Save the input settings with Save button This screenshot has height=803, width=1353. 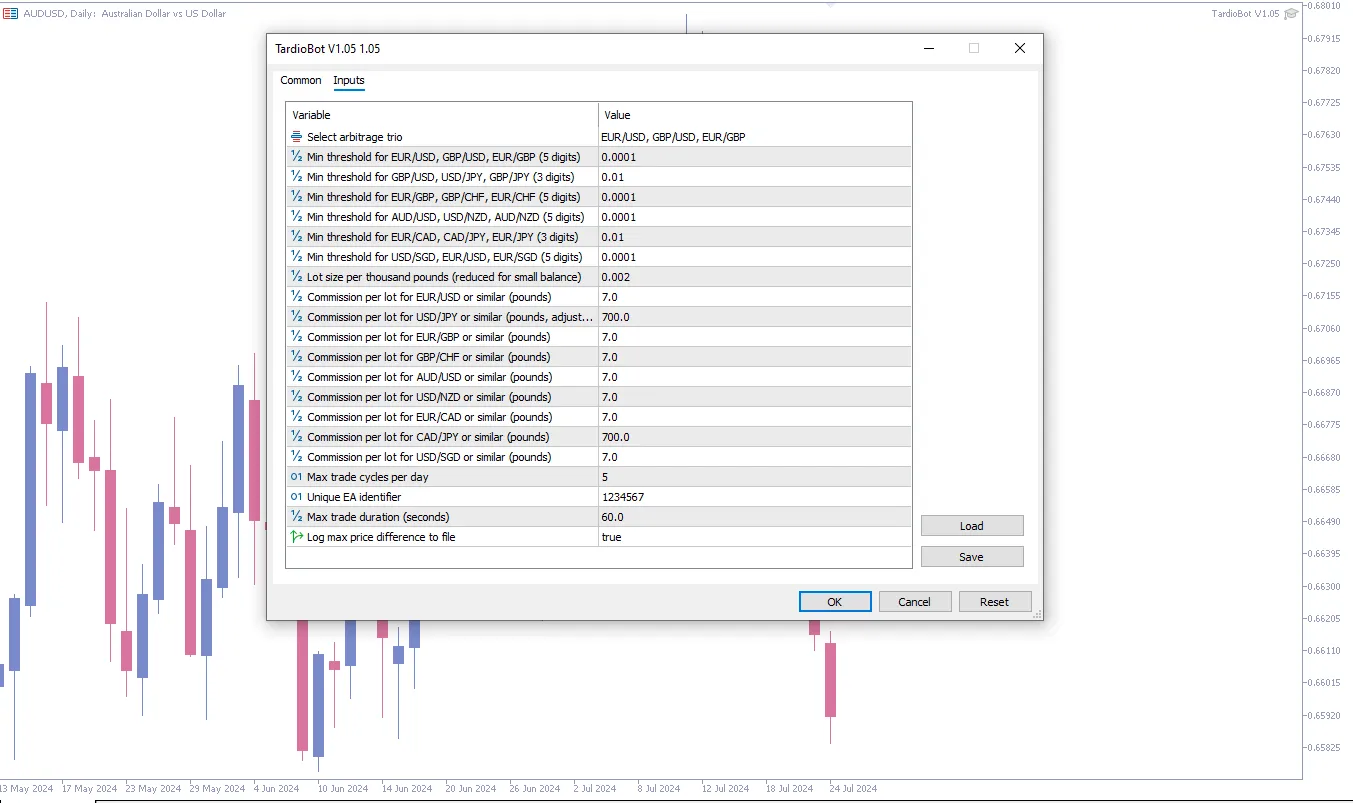coord(971,557)
